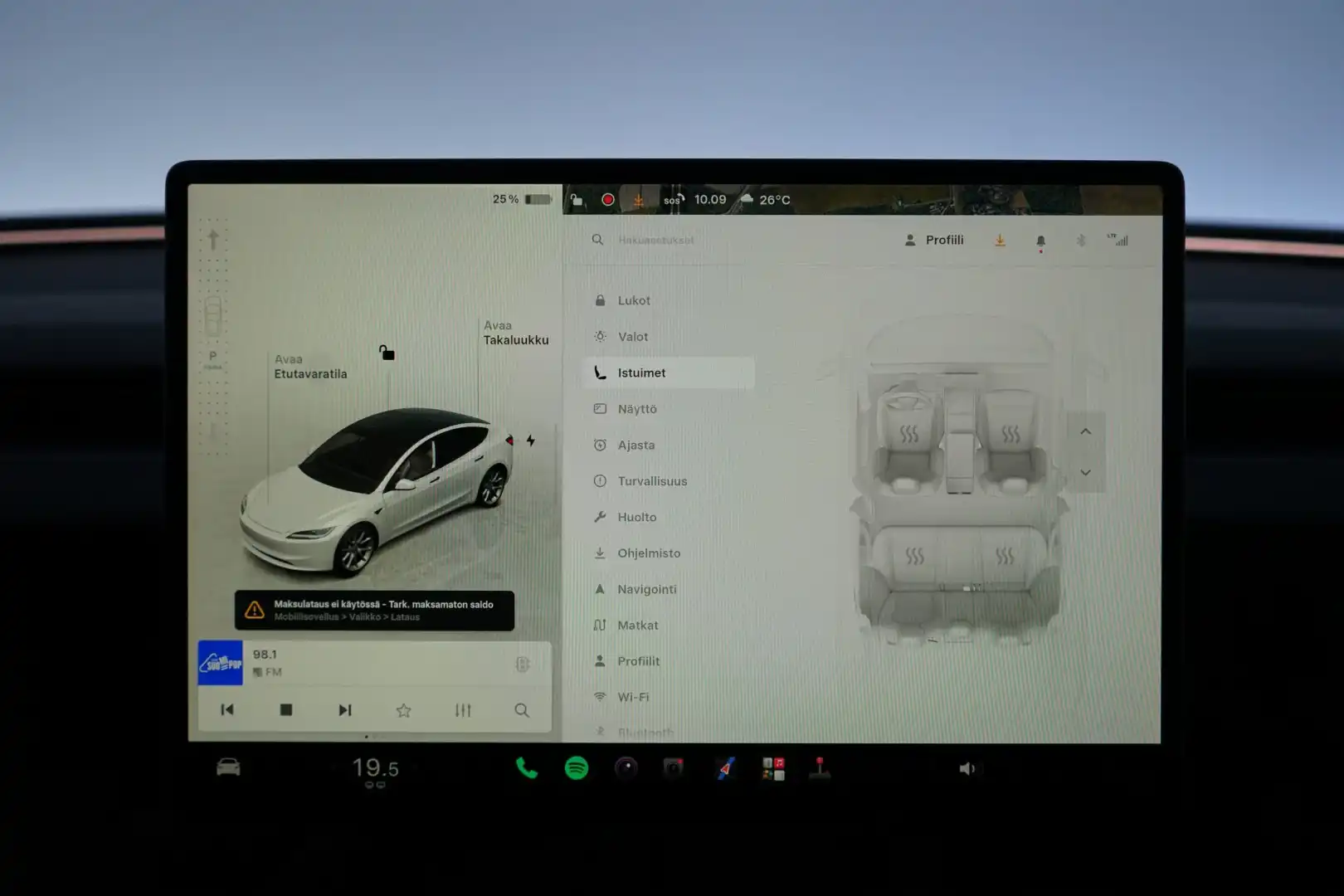Stop radio playback
Screen dimensions: 1344x896
point(286,710)
